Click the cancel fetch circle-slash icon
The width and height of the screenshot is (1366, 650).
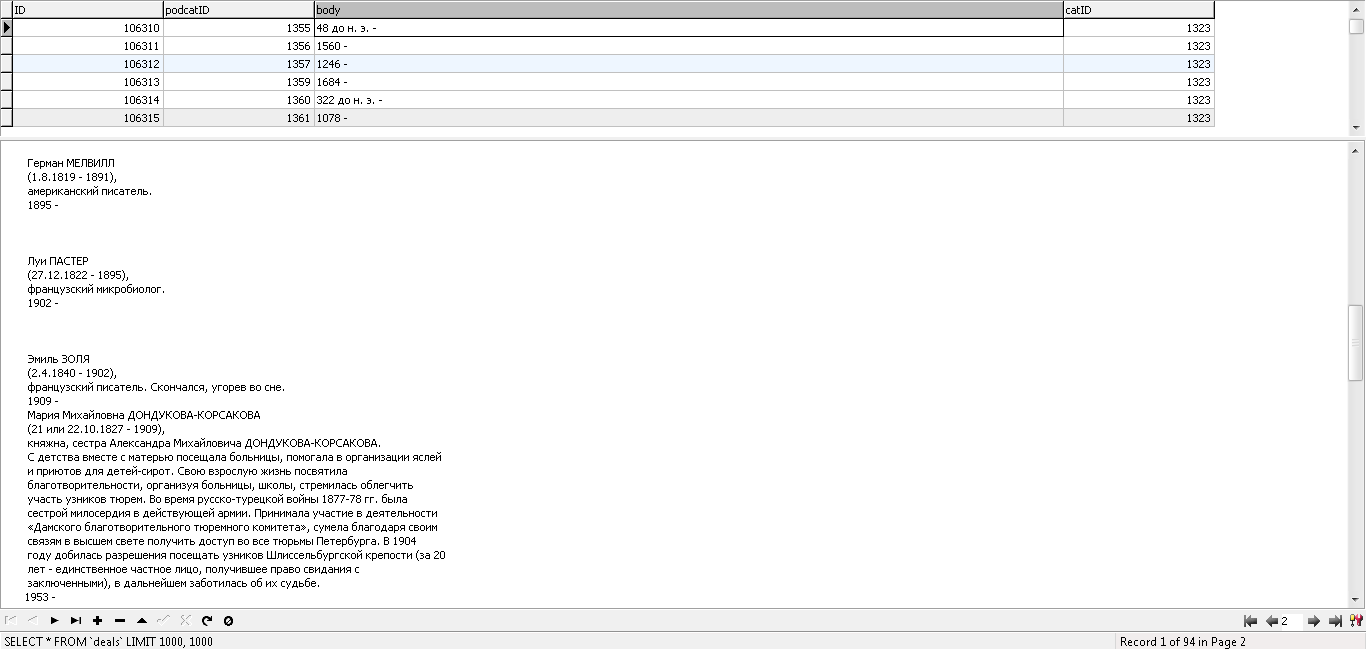[x=228, y=620]
